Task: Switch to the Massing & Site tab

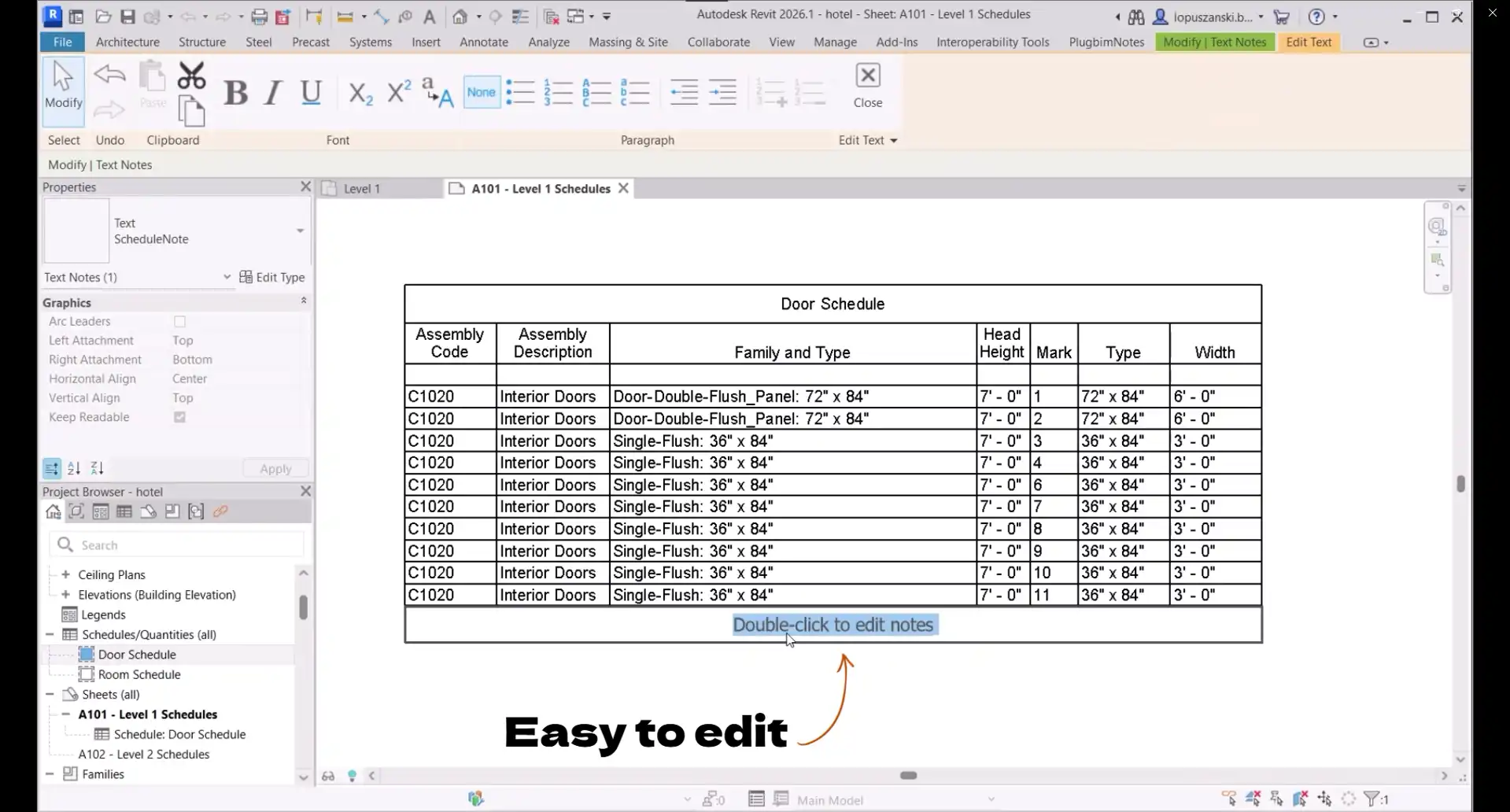Action: click(628, 42)
